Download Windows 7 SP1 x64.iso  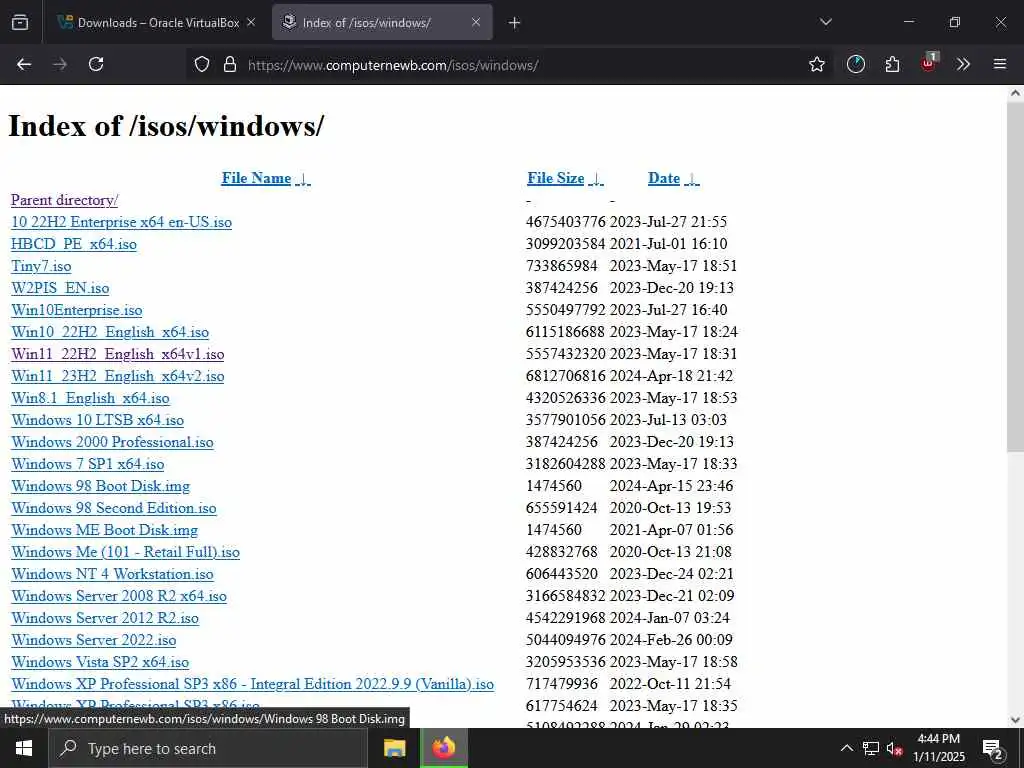(88, 464)
